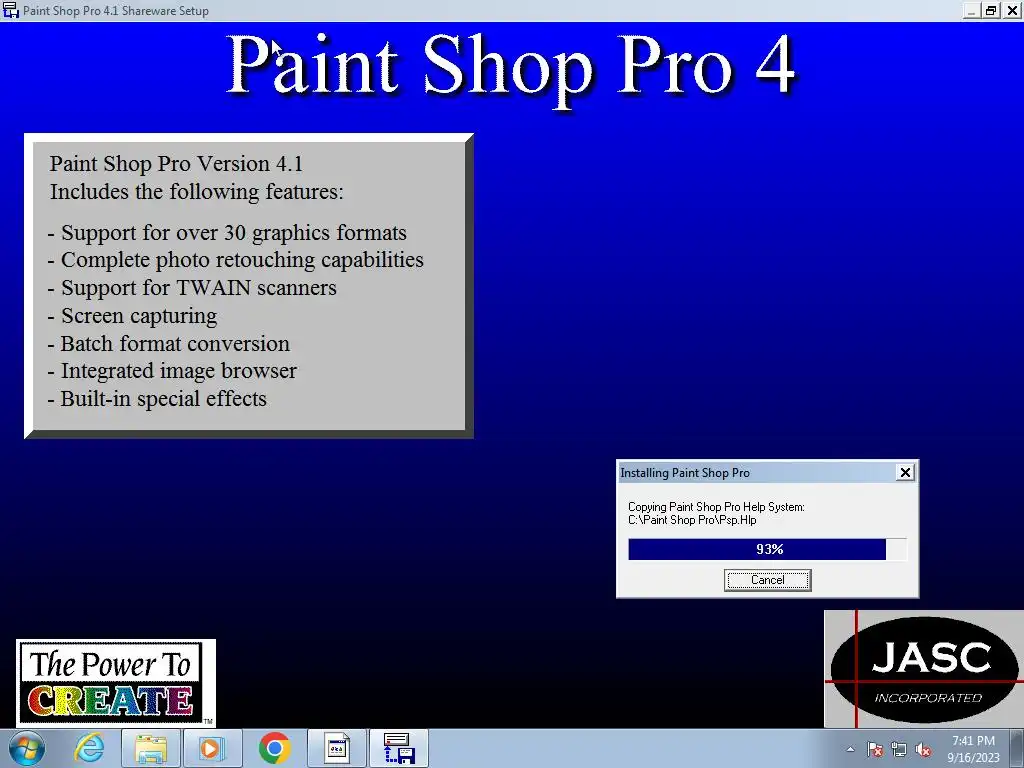Show hidden system tray icons
1024x768 pixels.
[850, 749]
